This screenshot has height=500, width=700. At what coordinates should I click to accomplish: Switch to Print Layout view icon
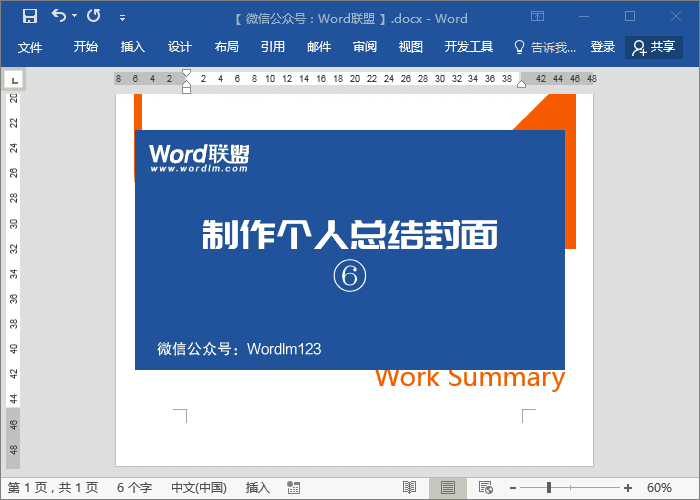448,488
